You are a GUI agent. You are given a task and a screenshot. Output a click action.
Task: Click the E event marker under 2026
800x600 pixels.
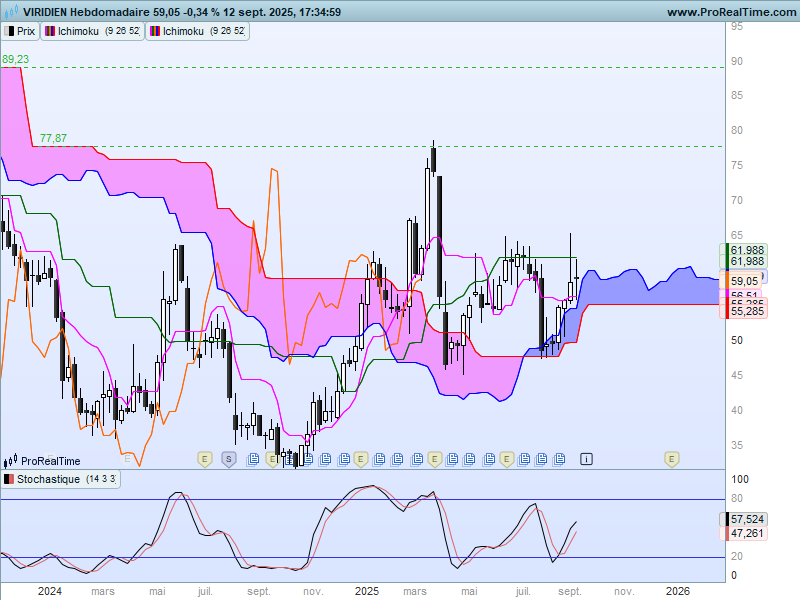tap(671, 459)
